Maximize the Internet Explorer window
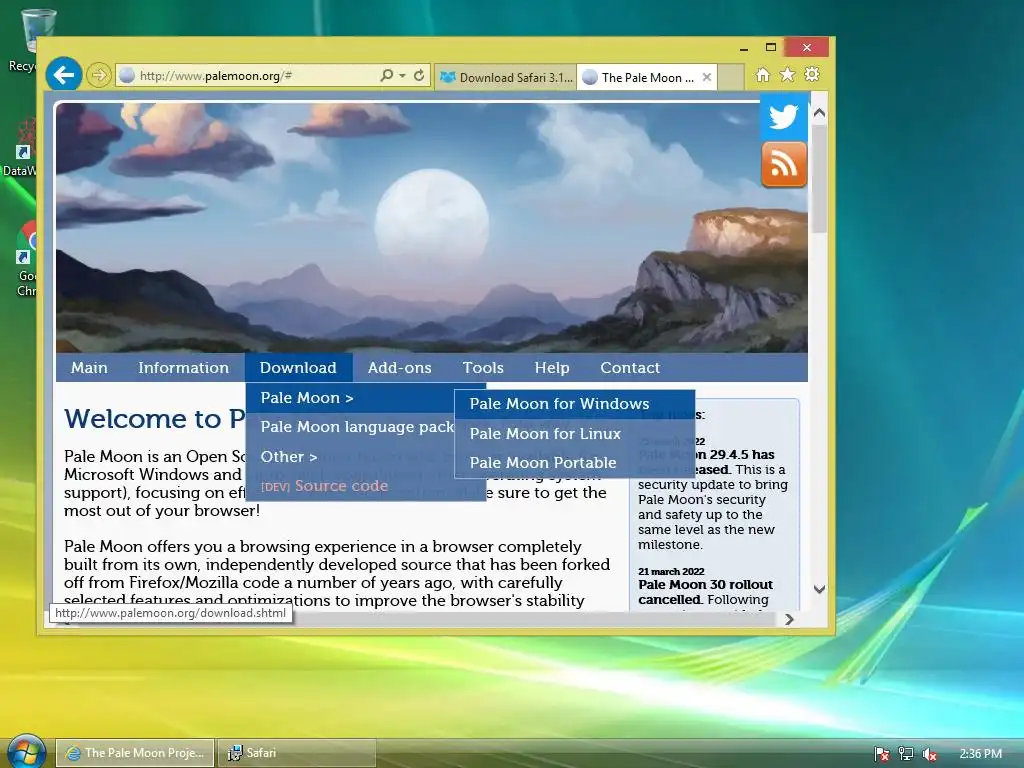1024x768 pixels. [x=771, y=48]
